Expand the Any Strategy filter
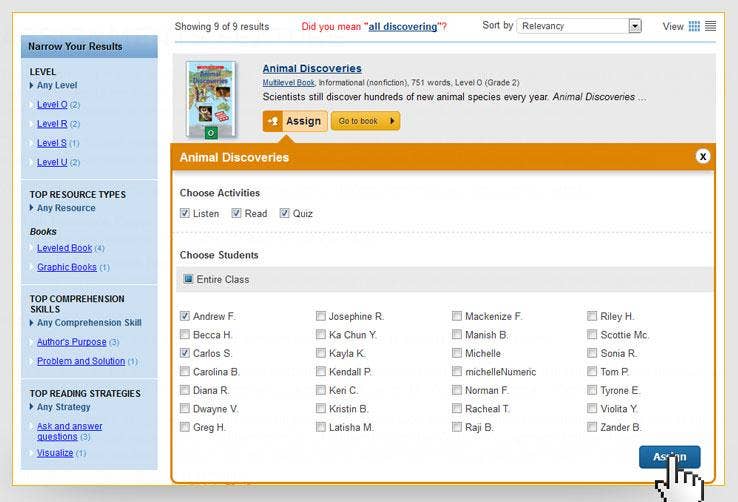 coord(60,407)
